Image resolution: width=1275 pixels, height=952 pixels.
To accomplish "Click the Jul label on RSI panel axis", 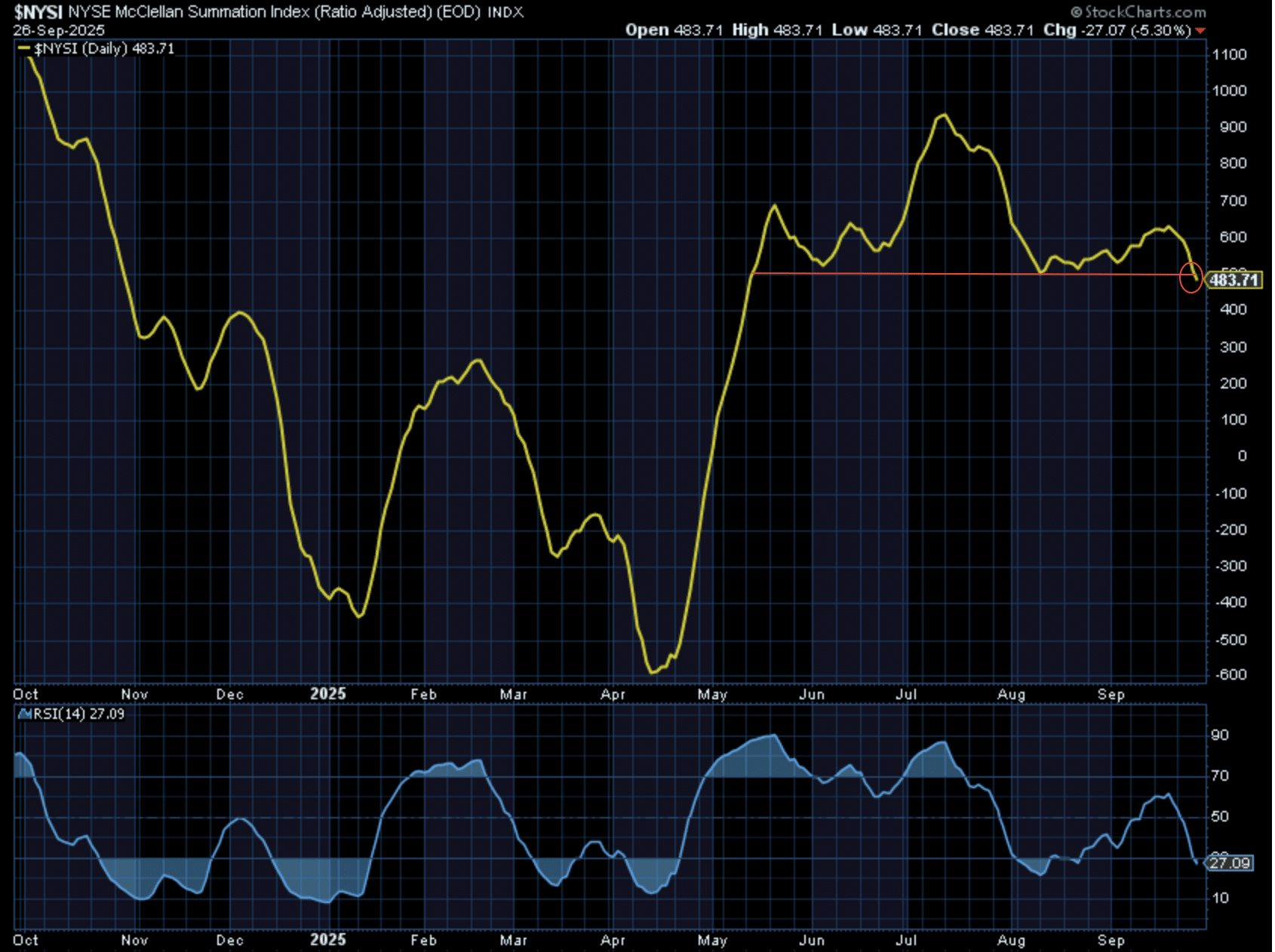I will click(906, 940).
